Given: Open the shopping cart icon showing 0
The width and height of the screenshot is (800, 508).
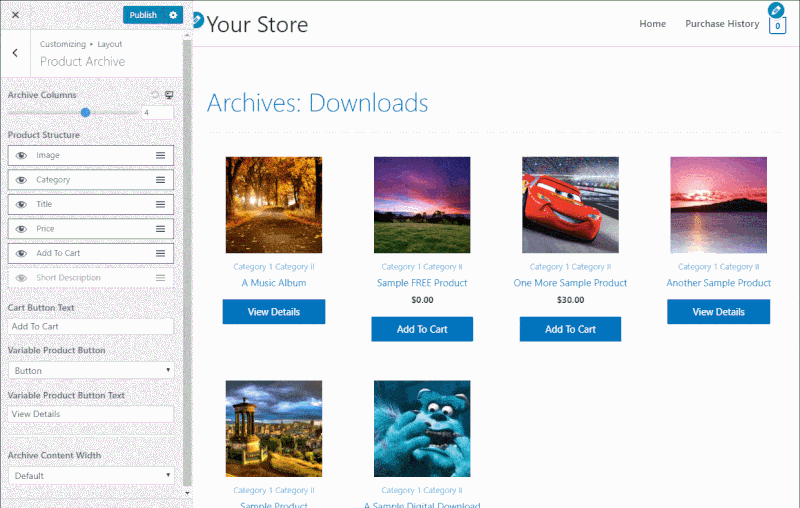Looking at the screenshot, I should (x=777, y=26).
